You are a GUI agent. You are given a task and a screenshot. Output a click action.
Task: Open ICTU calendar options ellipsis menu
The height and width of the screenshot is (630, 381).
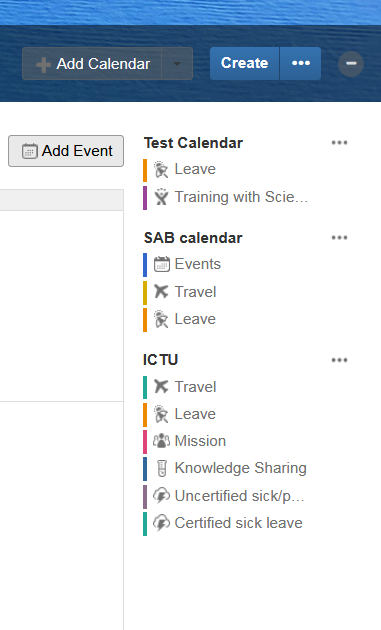tap(339, 360)
